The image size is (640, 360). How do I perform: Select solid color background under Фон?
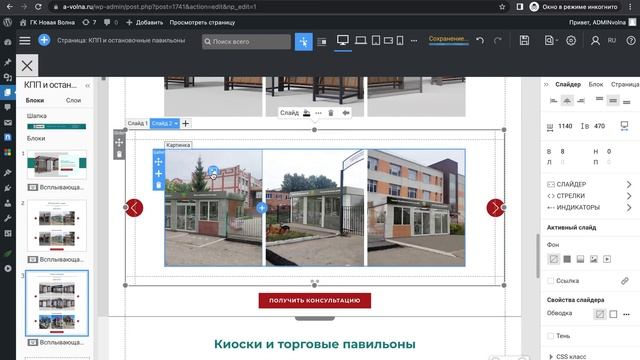coord(567,259)
